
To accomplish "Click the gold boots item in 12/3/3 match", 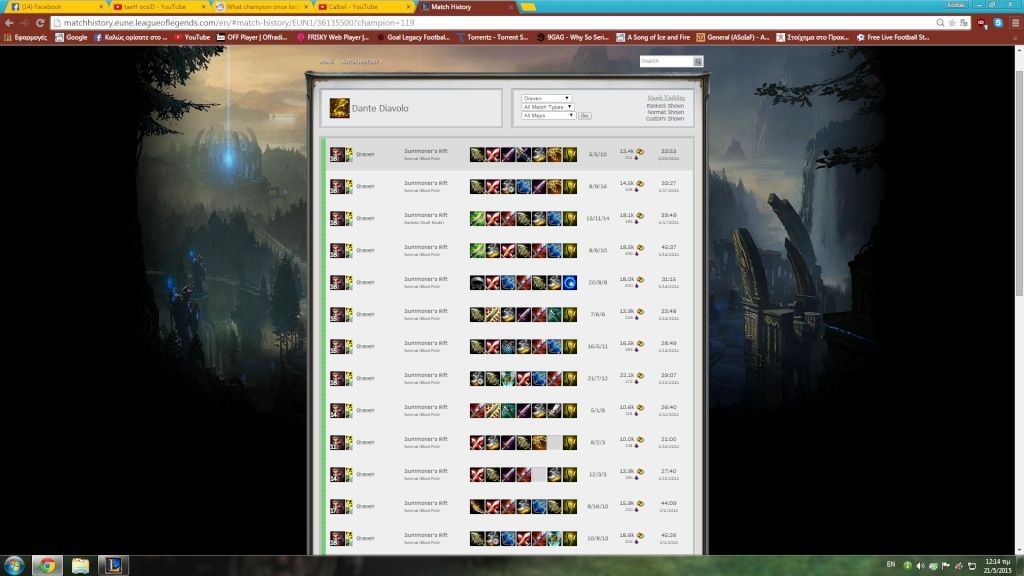I will [x=554, y=474].
